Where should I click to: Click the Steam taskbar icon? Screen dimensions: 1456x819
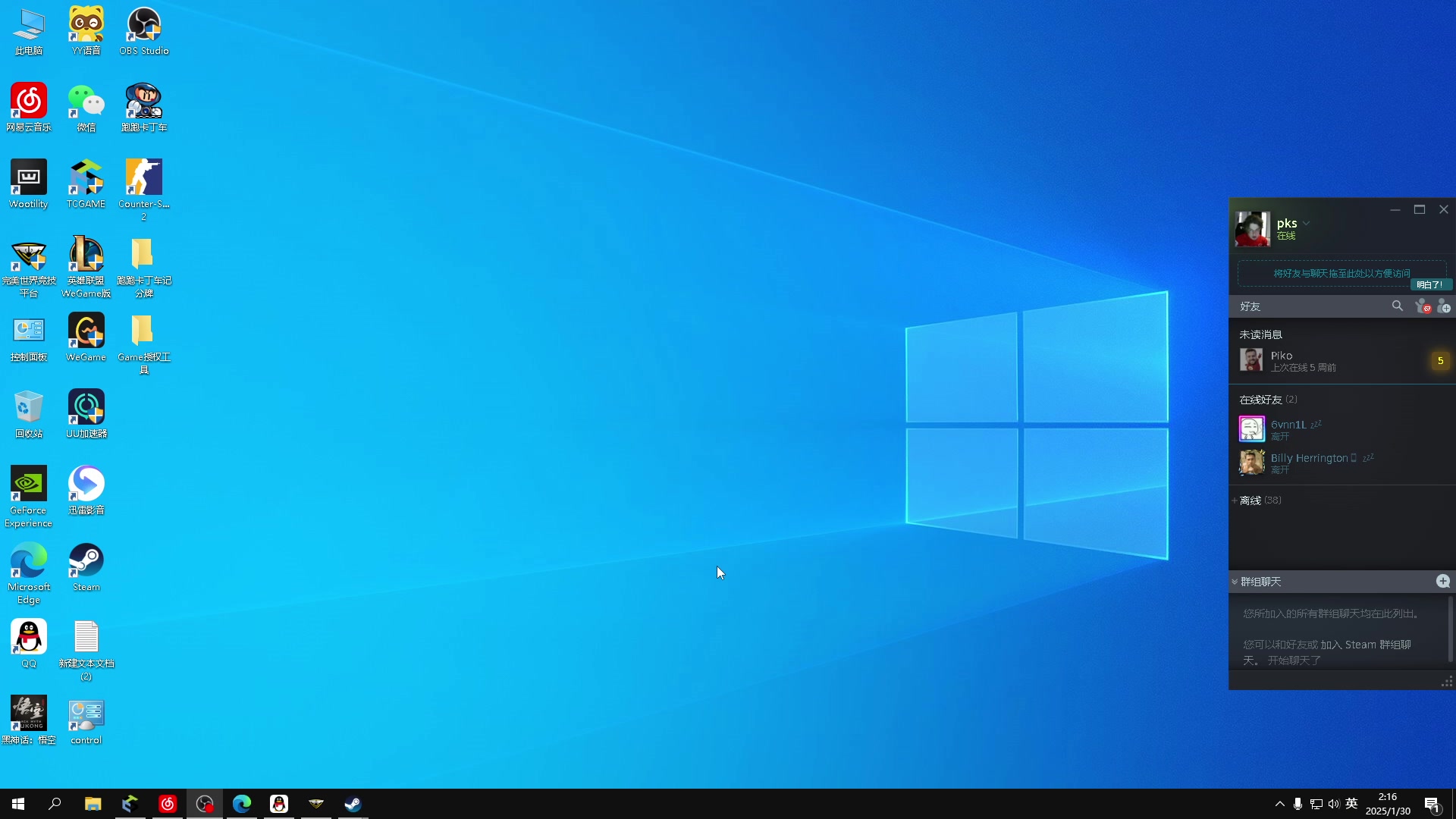(353, 804)
